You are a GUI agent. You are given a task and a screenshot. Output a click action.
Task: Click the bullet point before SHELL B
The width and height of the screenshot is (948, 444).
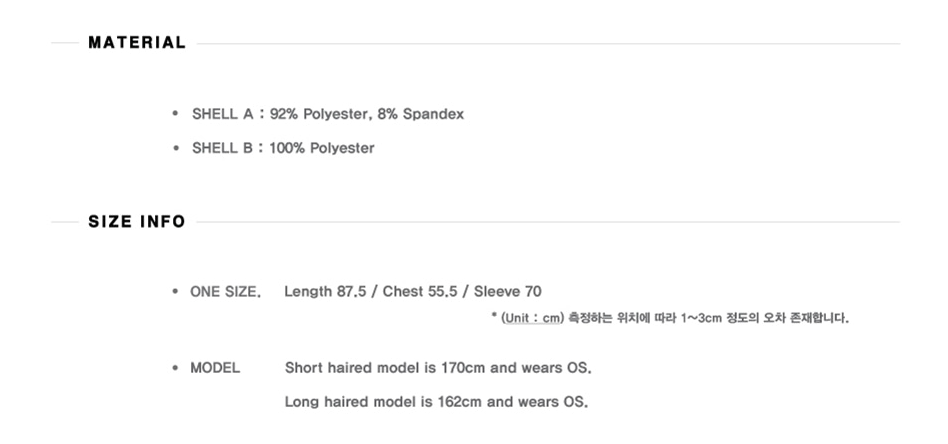(x=176, y=148)
